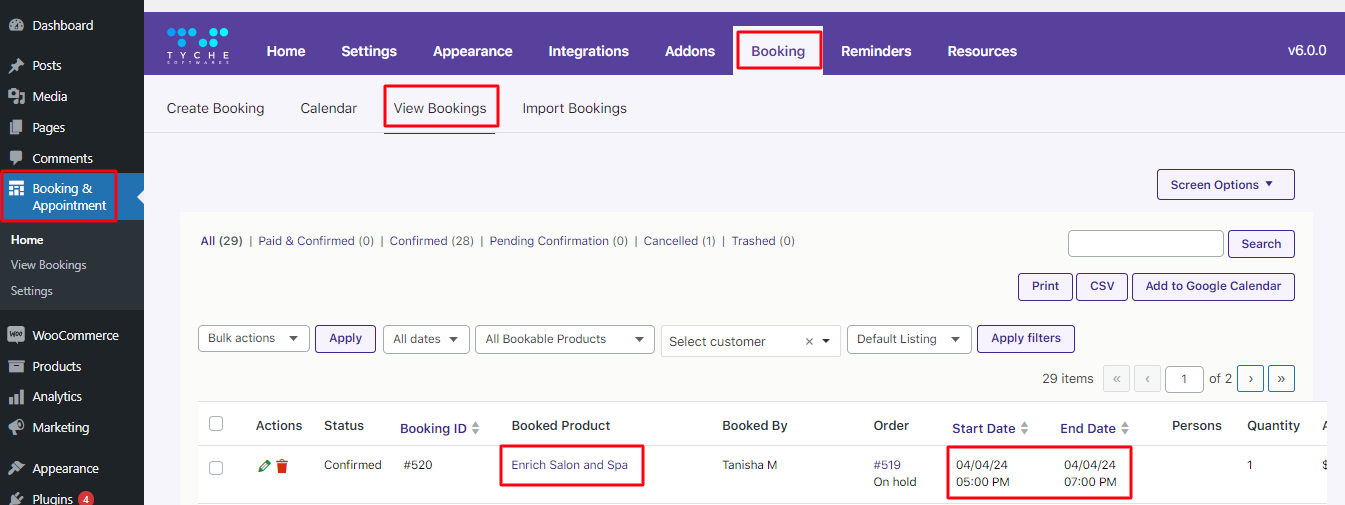Image resolution: width=1345 pixels, height=505 pixels.
Task: Switch to Create Booking sub-tab
Action: coord(216,108)
